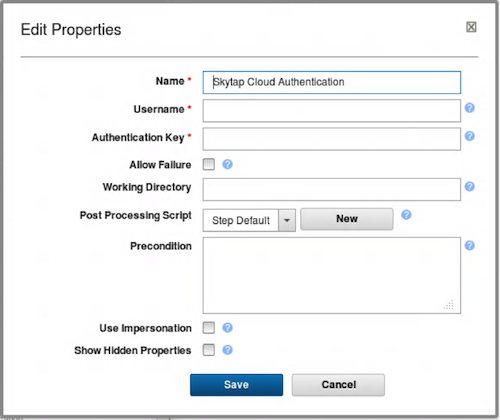500x420 pixels.
Task: Open help icon for Authentication Key field
Action: pyautogui.click(x=469, y=136)
